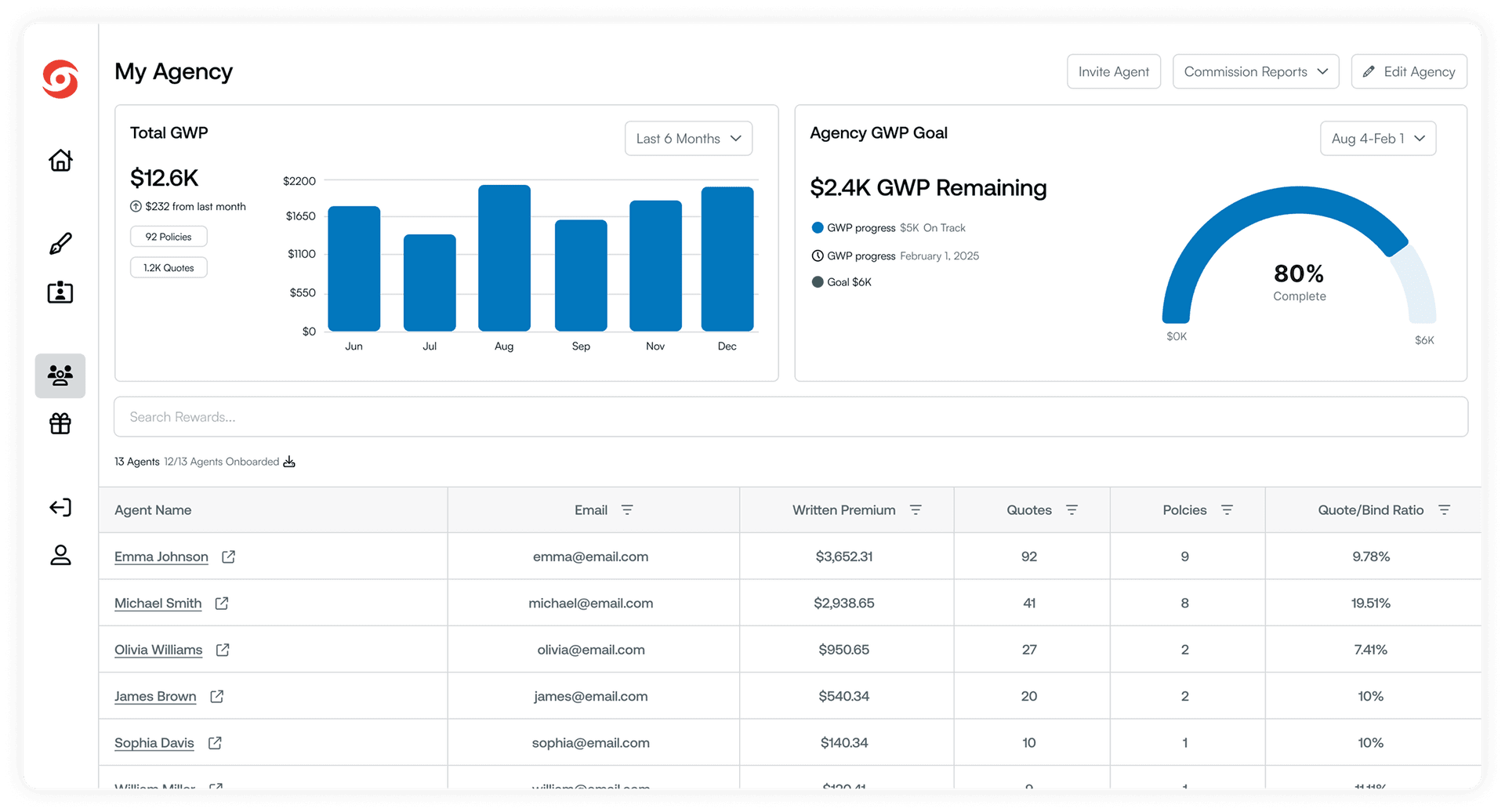
Task: Click the Aug bar in GWP chart
Action: [x=504, y=259]
